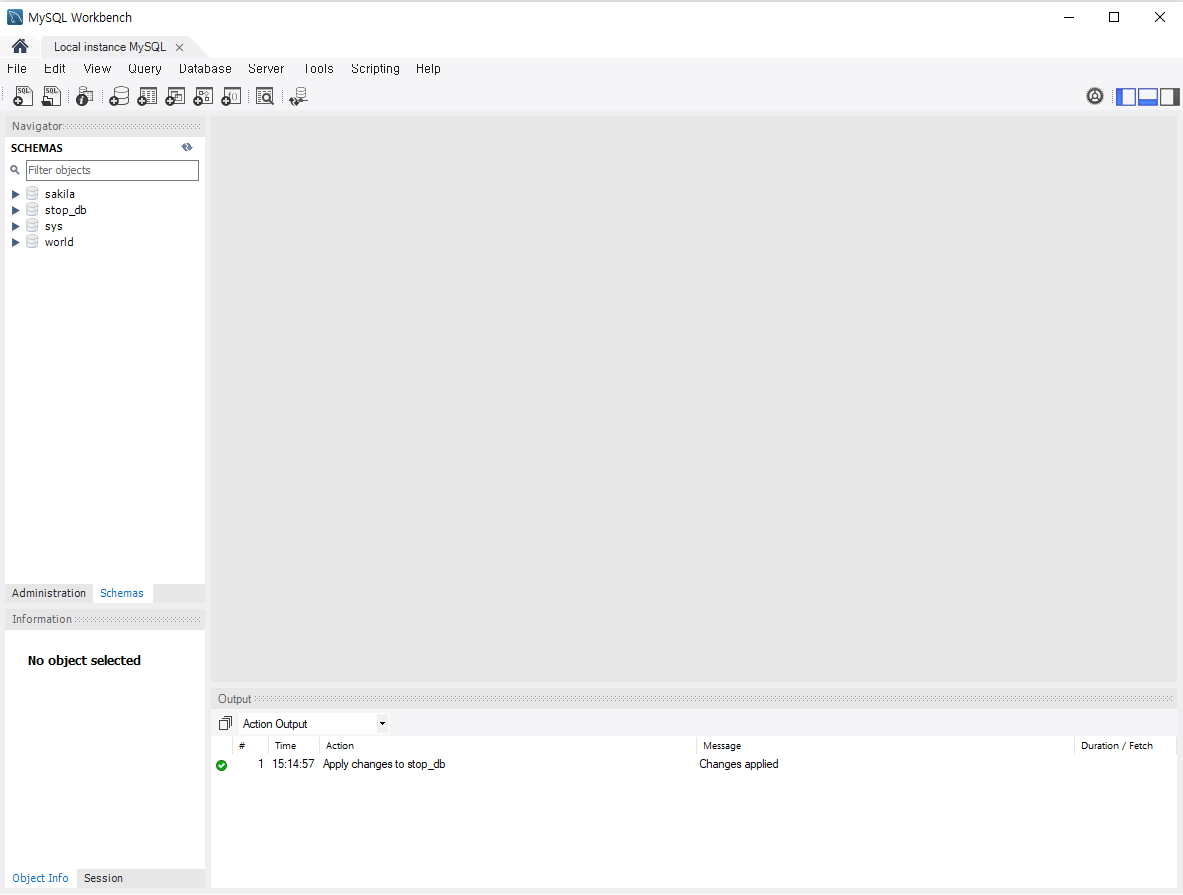Open the Action Output dropdown
The image size is (1183, 895).
pos(383,724)
